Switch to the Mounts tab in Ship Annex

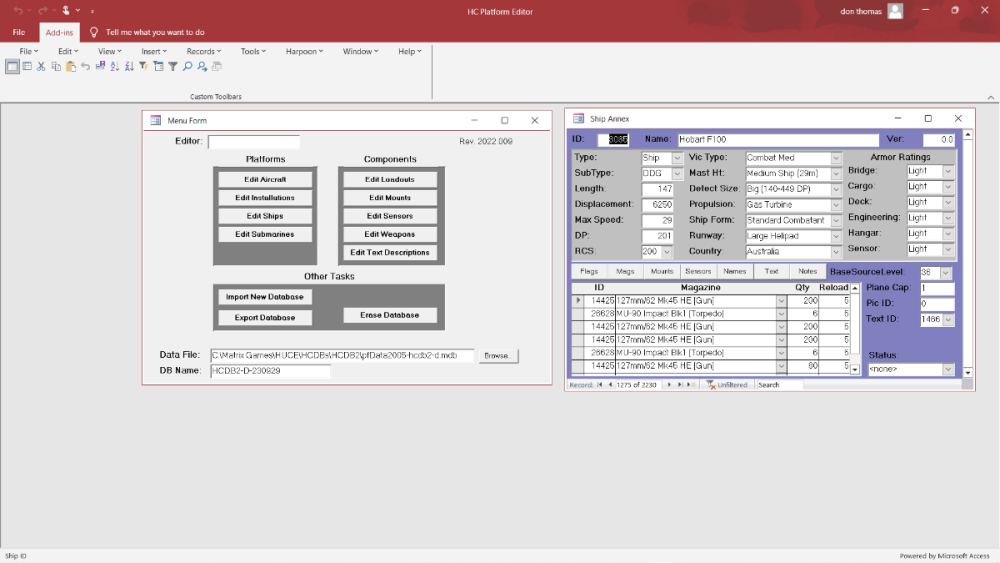(x=662, y=272)
